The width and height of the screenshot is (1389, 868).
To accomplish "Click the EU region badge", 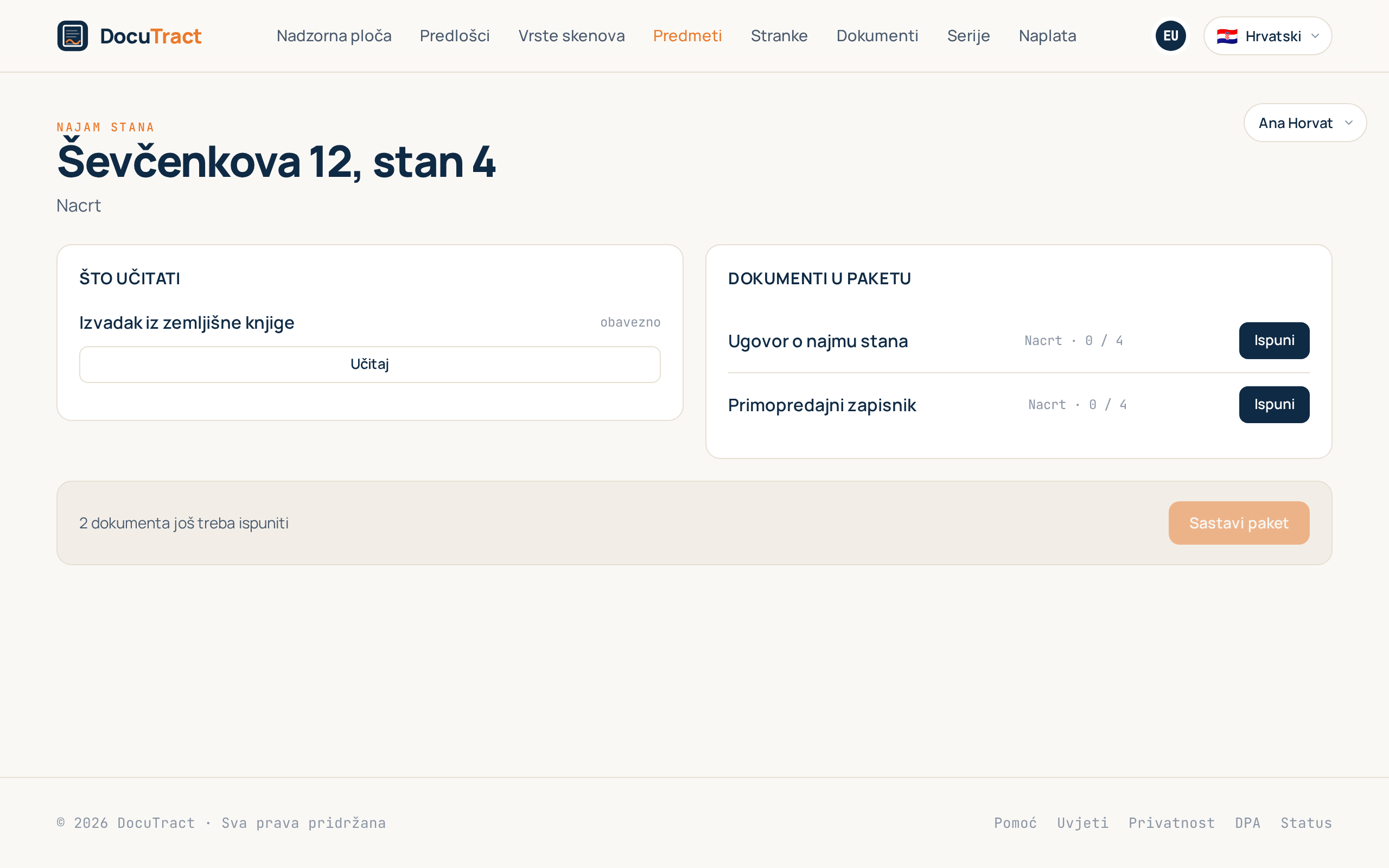I will 1170,36.
